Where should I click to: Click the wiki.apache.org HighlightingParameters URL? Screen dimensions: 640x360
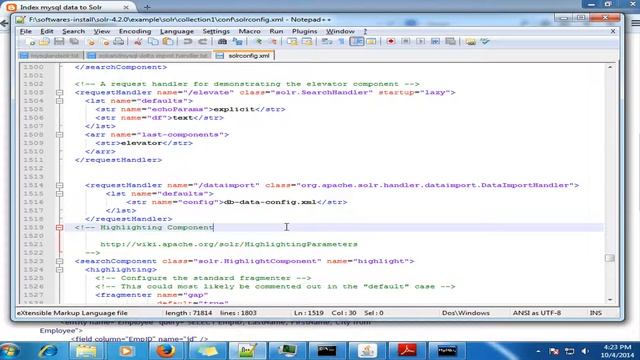coord(229,244)
